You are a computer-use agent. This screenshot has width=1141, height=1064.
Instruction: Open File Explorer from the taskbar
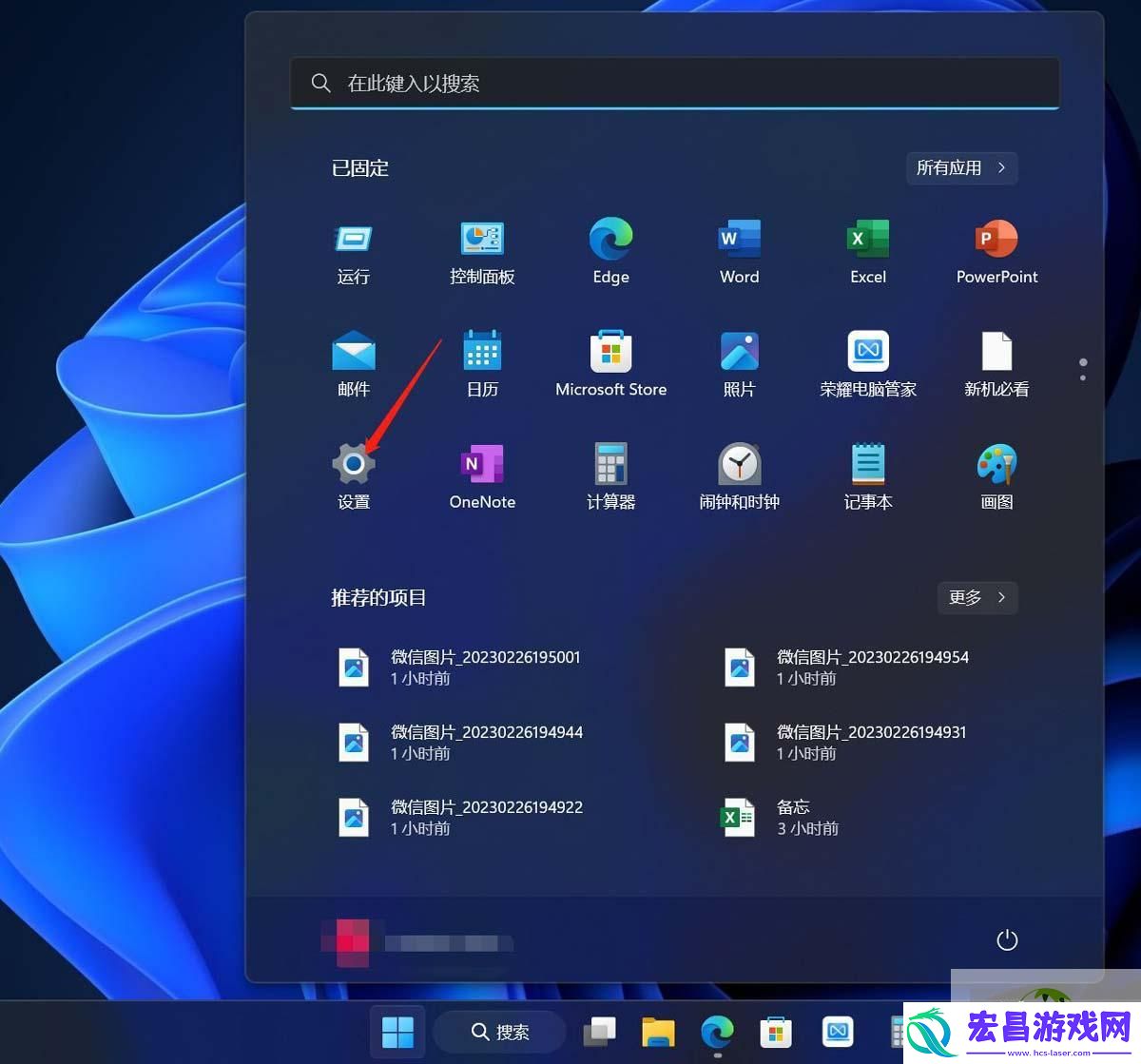click(x=658, y=1032)
